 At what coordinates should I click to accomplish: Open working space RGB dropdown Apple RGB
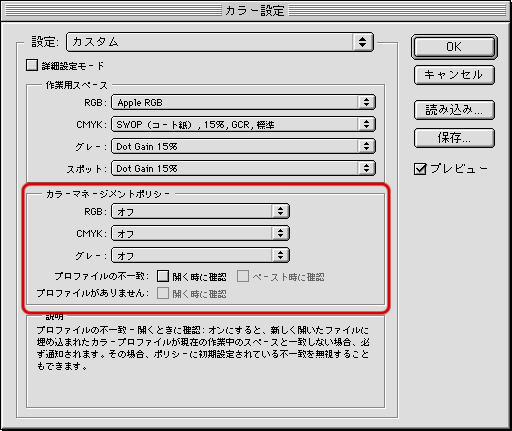click(243, 102)
